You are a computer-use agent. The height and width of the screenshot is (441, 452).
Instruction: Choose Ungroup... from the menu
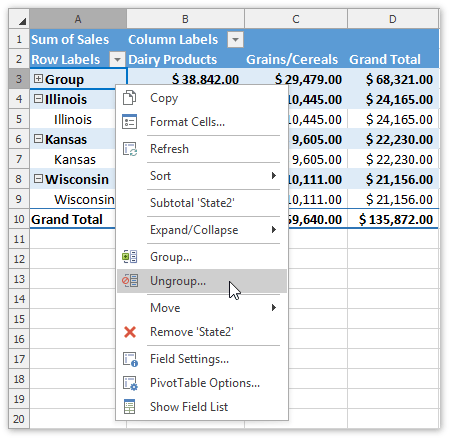(x=202, y=281)
